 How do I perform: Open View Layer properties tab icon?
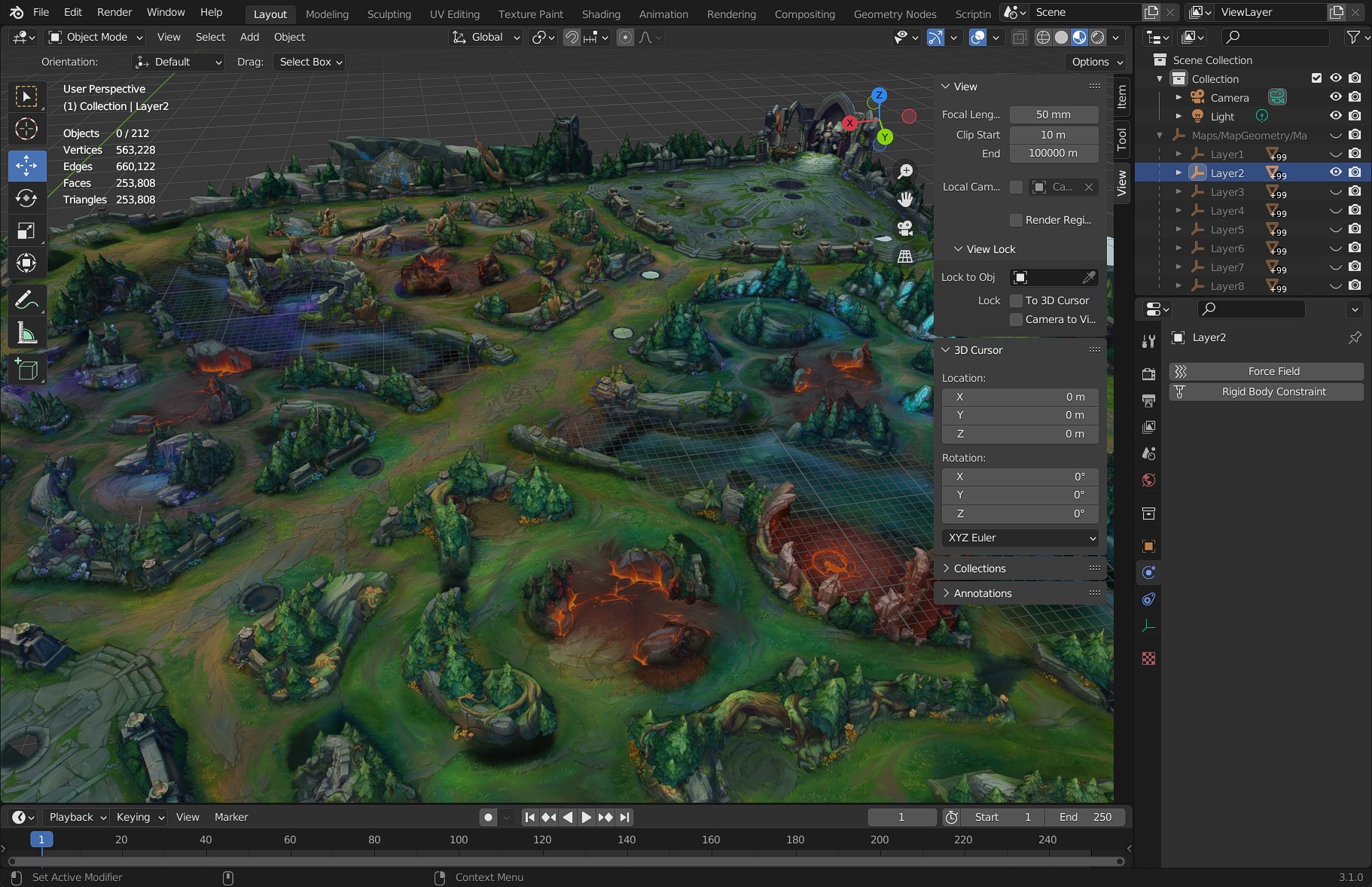(1148, 427)
